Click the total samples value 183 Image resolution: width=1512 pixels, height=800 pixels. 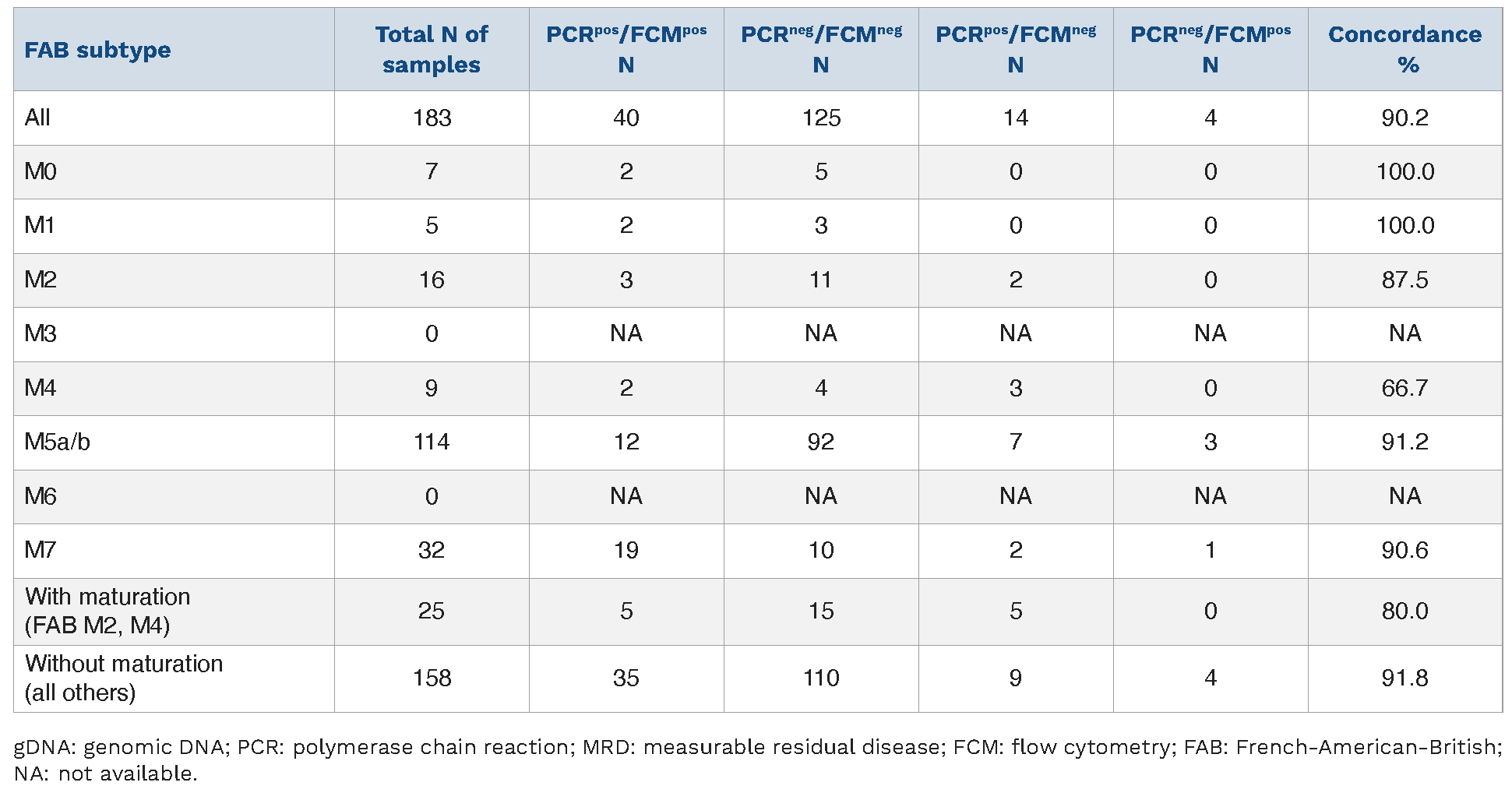(x=432, y=118)
